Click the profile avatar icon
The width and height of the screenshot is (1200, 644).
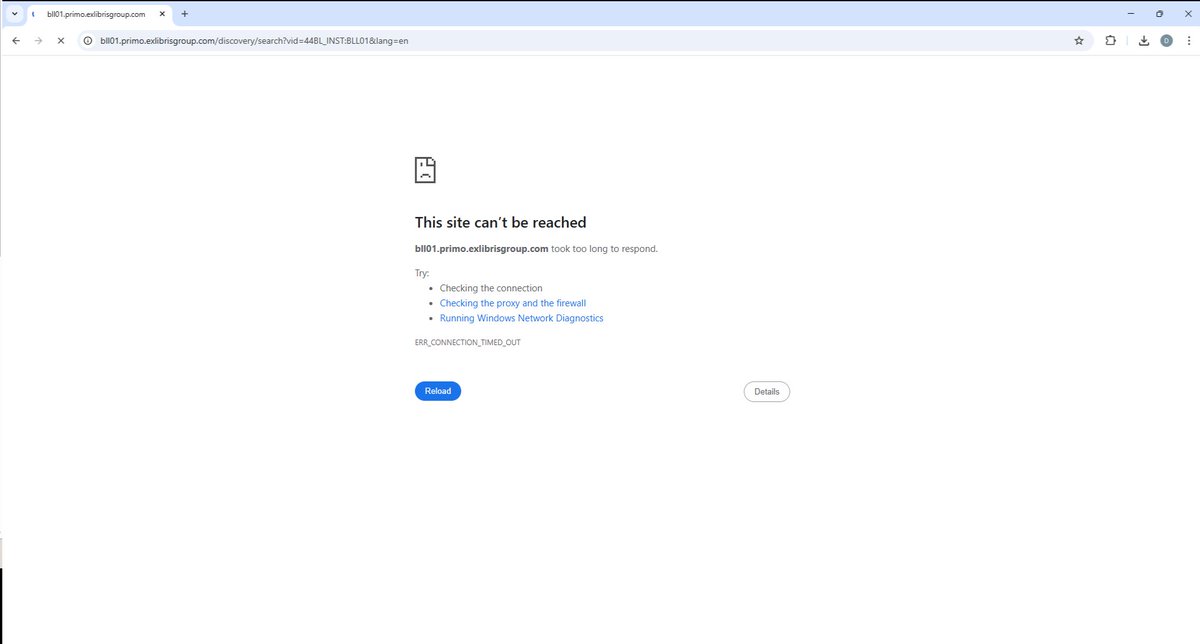point(1166,41)
